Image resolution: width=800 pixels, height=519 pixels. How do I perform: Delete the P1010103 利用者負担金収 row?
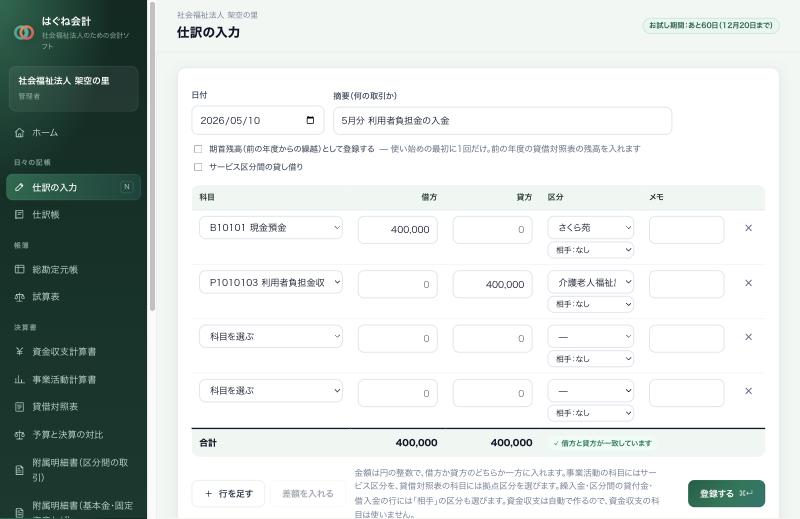[x=748, y=283]
